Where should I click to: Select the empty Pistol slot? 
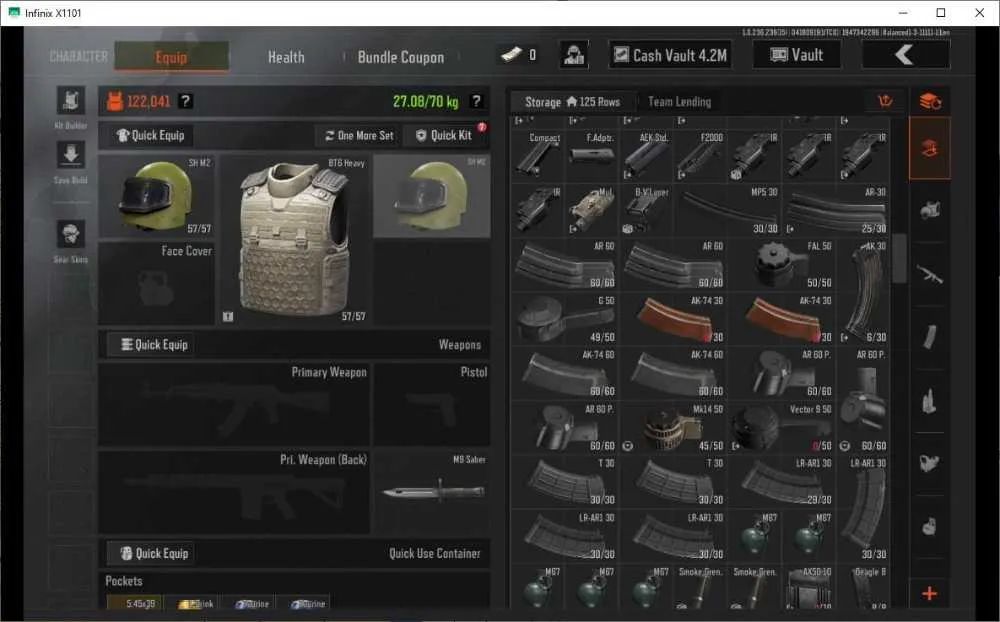coord(432,404)
